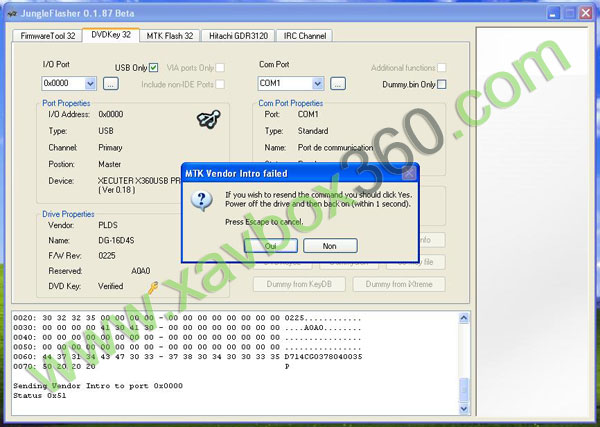Click the DVD Key Verified value

coord(111,286)
